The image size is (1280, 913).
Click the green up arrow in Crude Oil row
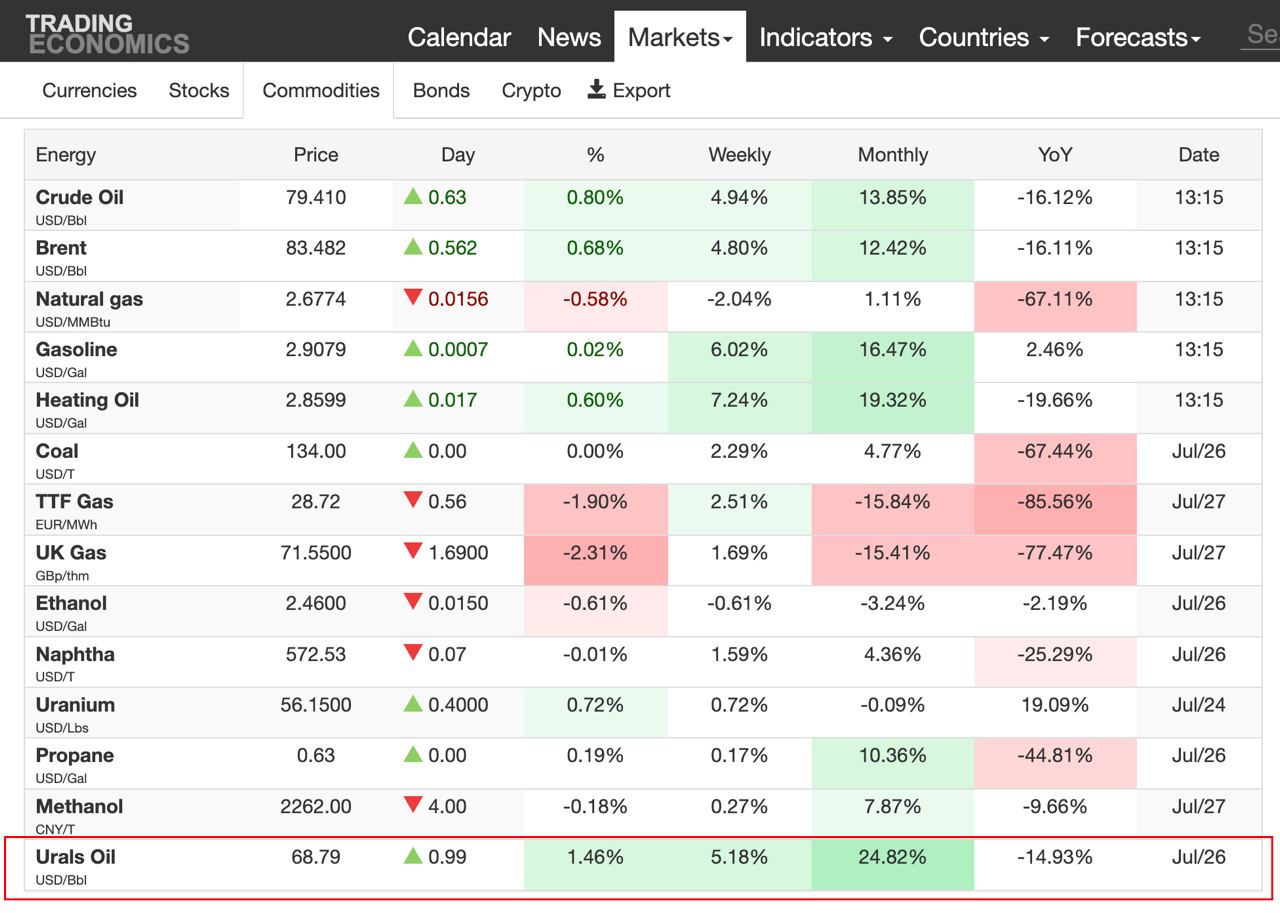point(413,196)
